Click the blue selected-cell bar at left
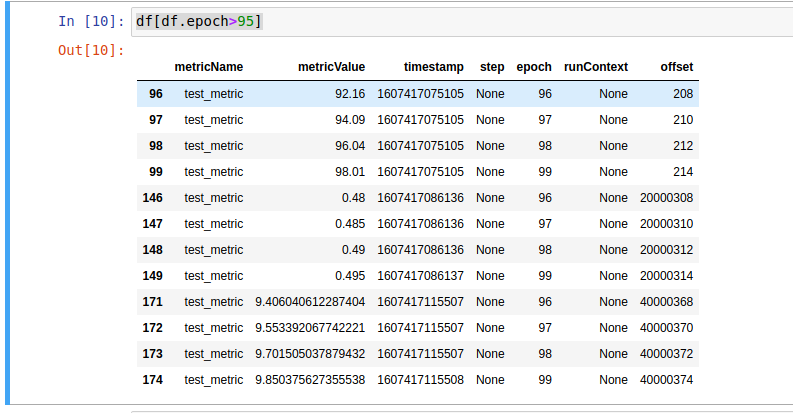Viewport: 793px width, 413px height. (x=8, y=203)
